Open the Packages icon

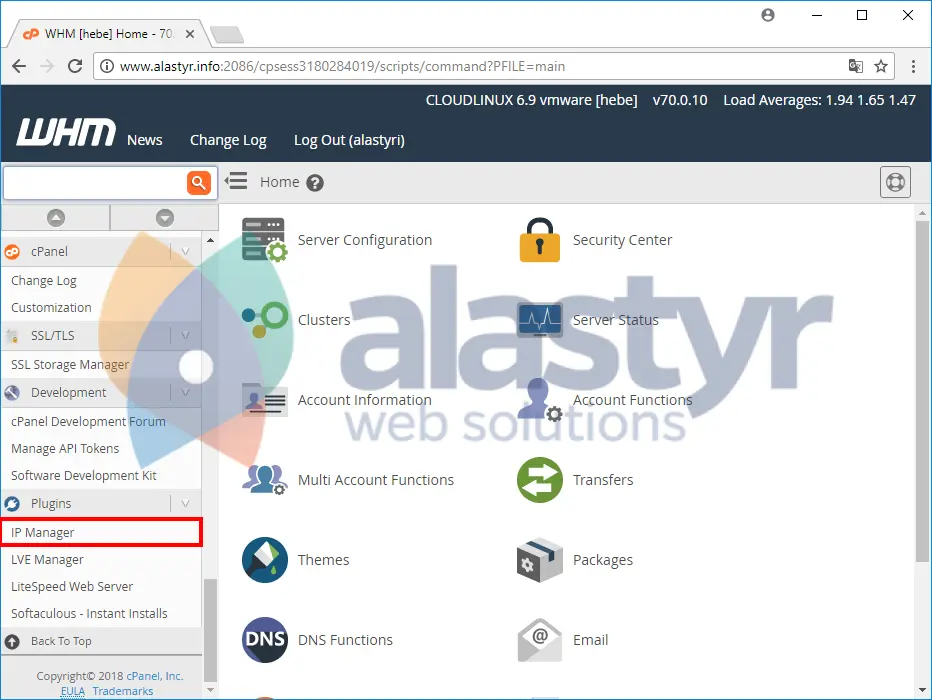click(539, 560)
